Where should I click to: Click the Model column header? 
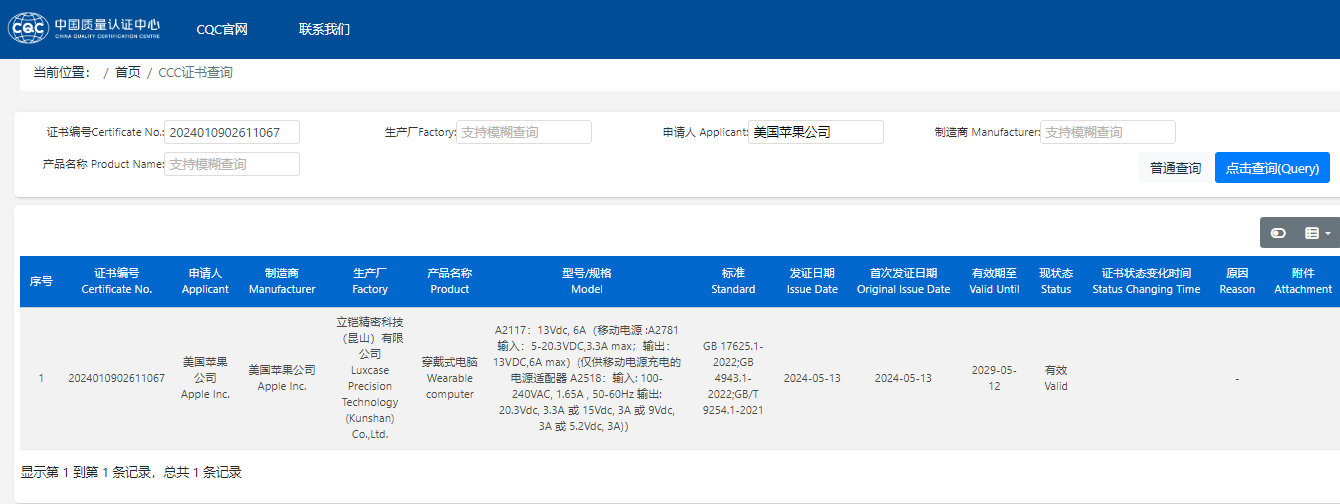(587, 281)
